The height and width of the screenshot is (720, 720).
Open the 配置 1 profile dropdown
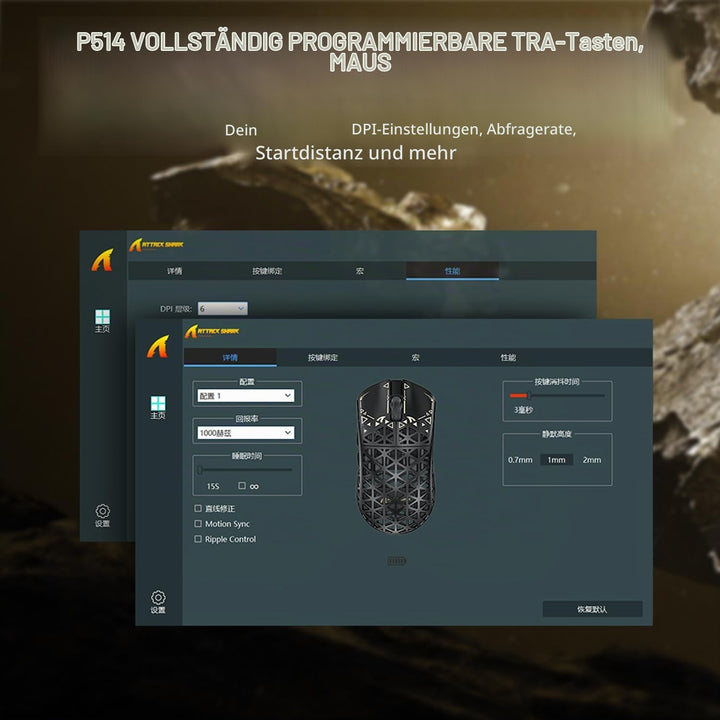(x=246, y=395)
